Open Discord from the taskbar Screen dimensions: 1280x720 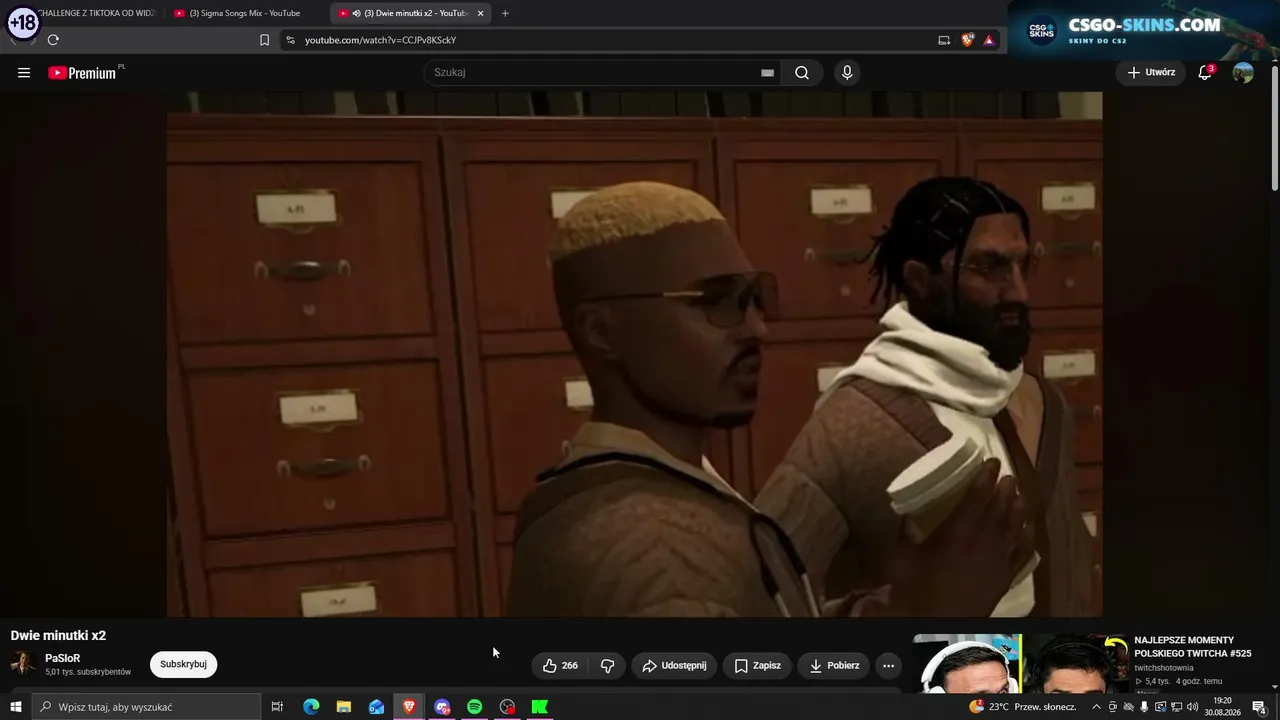pos(442,707)
